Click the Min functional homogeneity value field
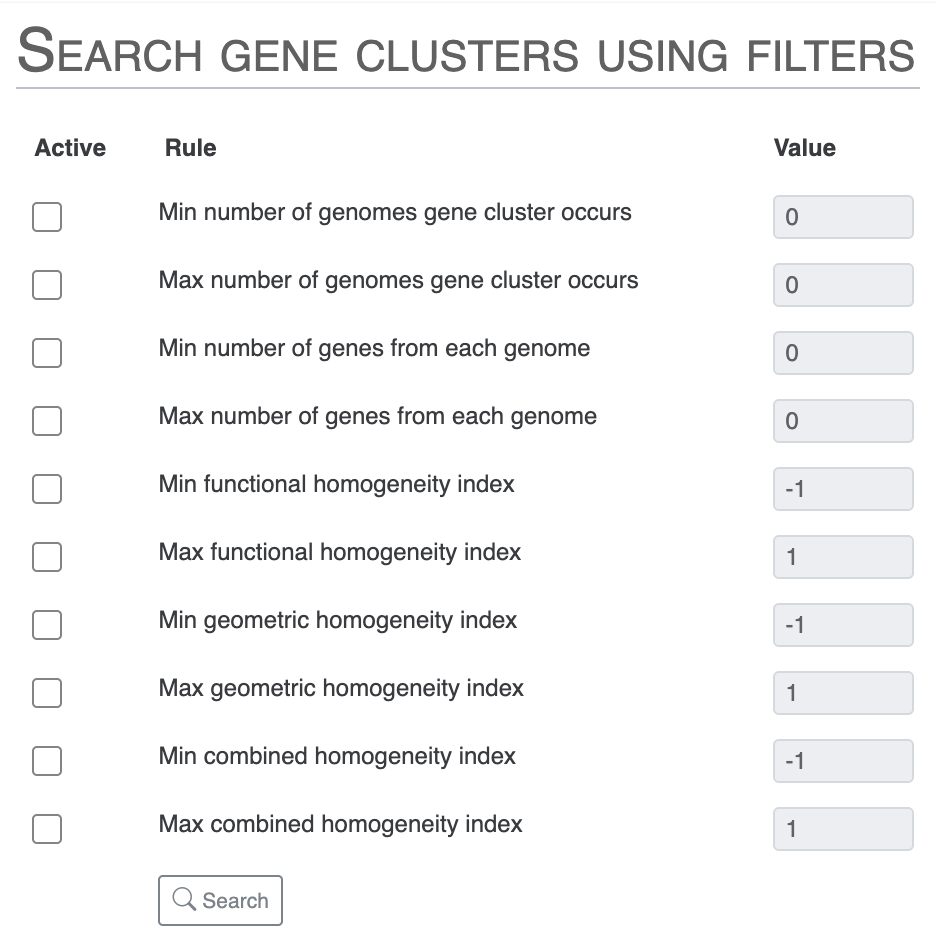The width and height of the screenshot is (936, 946). [842, 488]
